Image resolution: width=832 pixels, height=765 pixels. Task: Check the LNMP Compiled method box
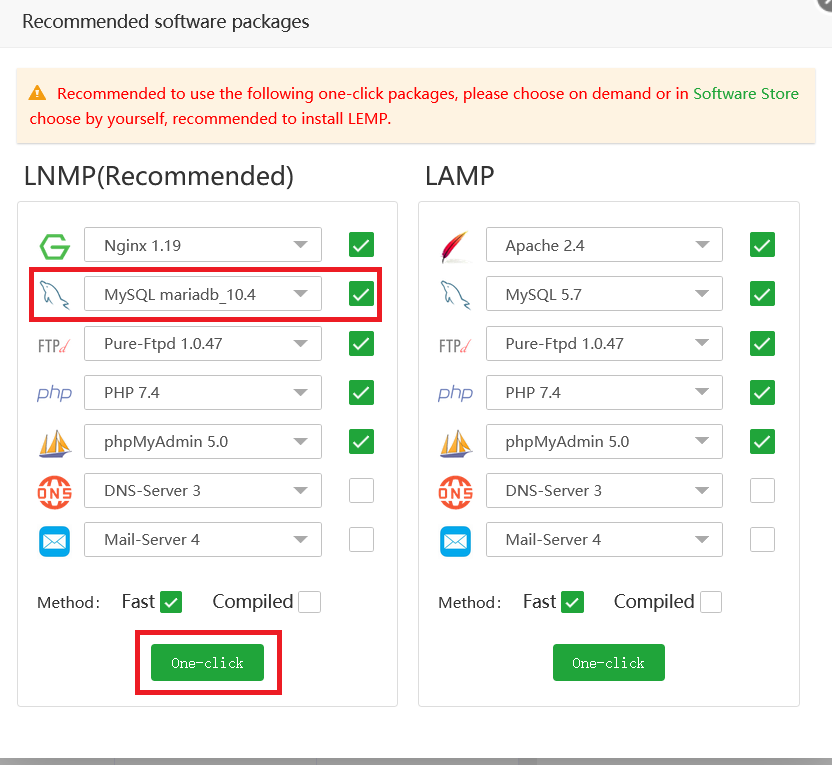coord(309,602)
